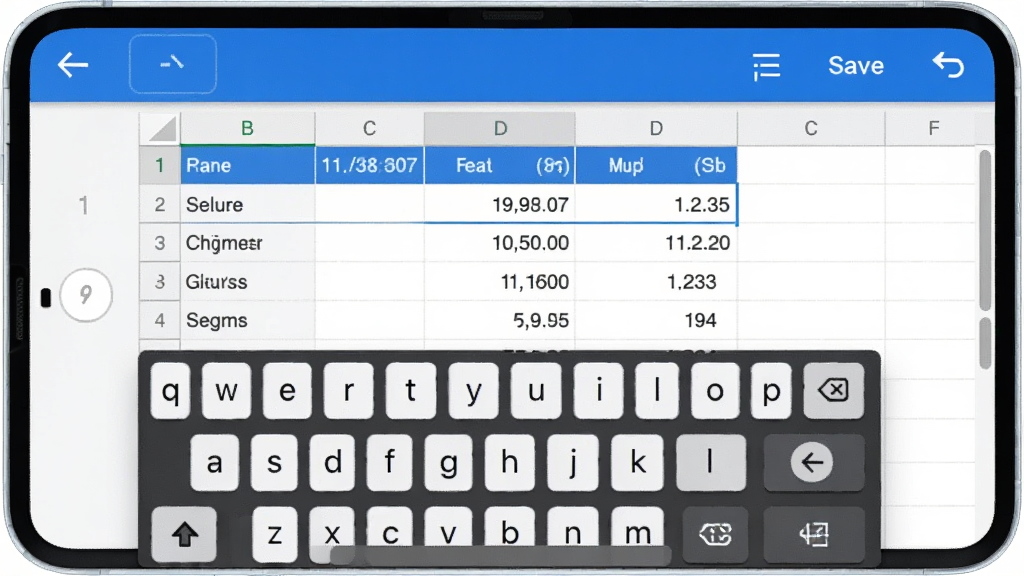Screen dimensions: 1024x576
Task: Select the cell "Segms"
Action: [x=248, y=320]
